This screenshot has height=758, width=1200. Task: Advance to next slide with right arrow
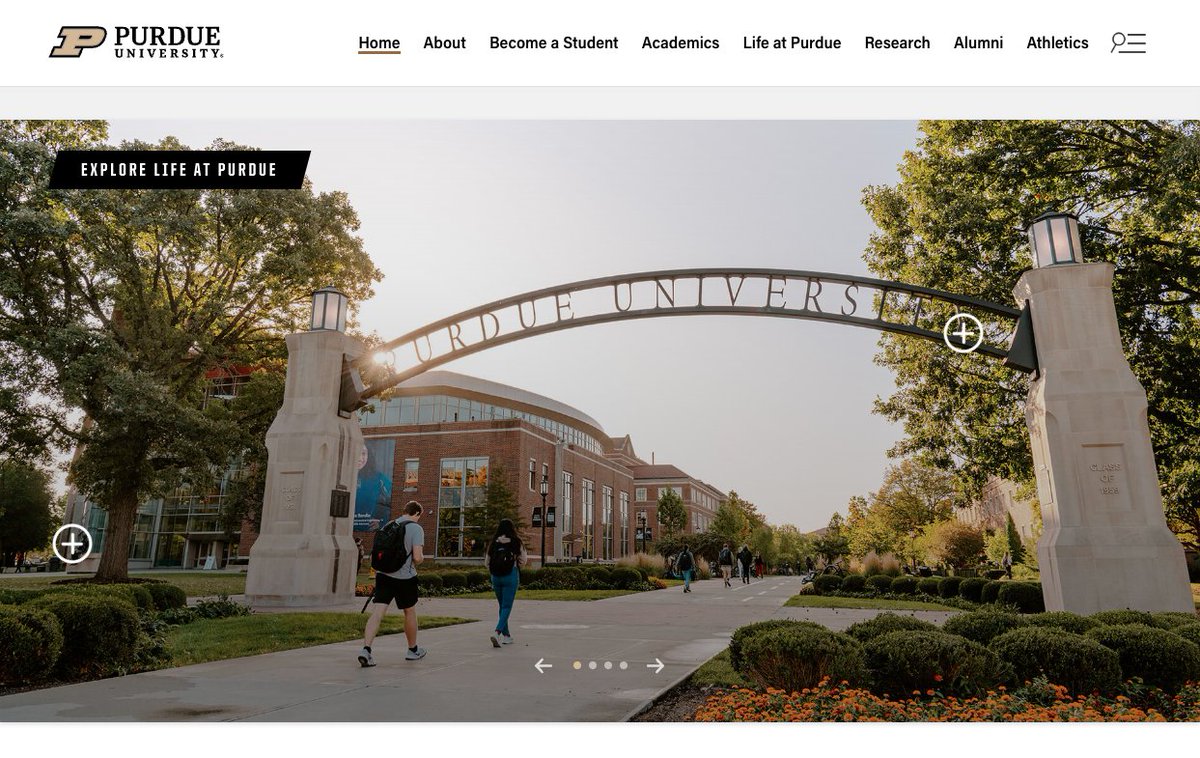pos(655,666)
